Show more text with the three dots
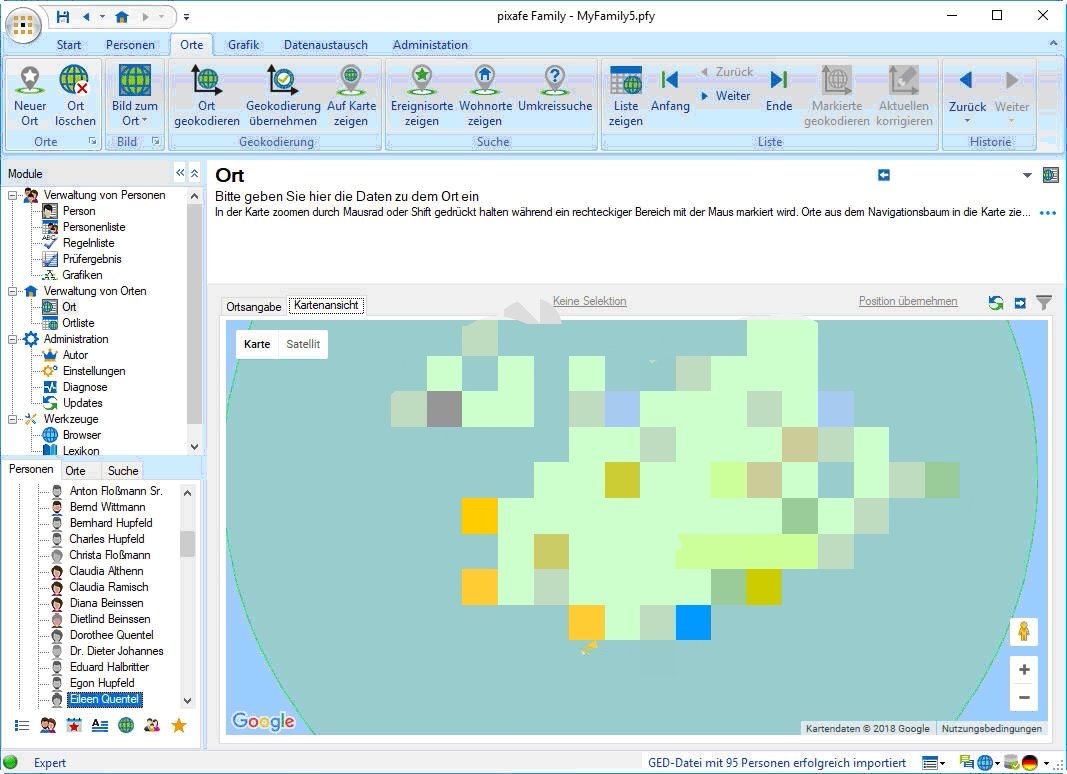 coord(1048,213)
